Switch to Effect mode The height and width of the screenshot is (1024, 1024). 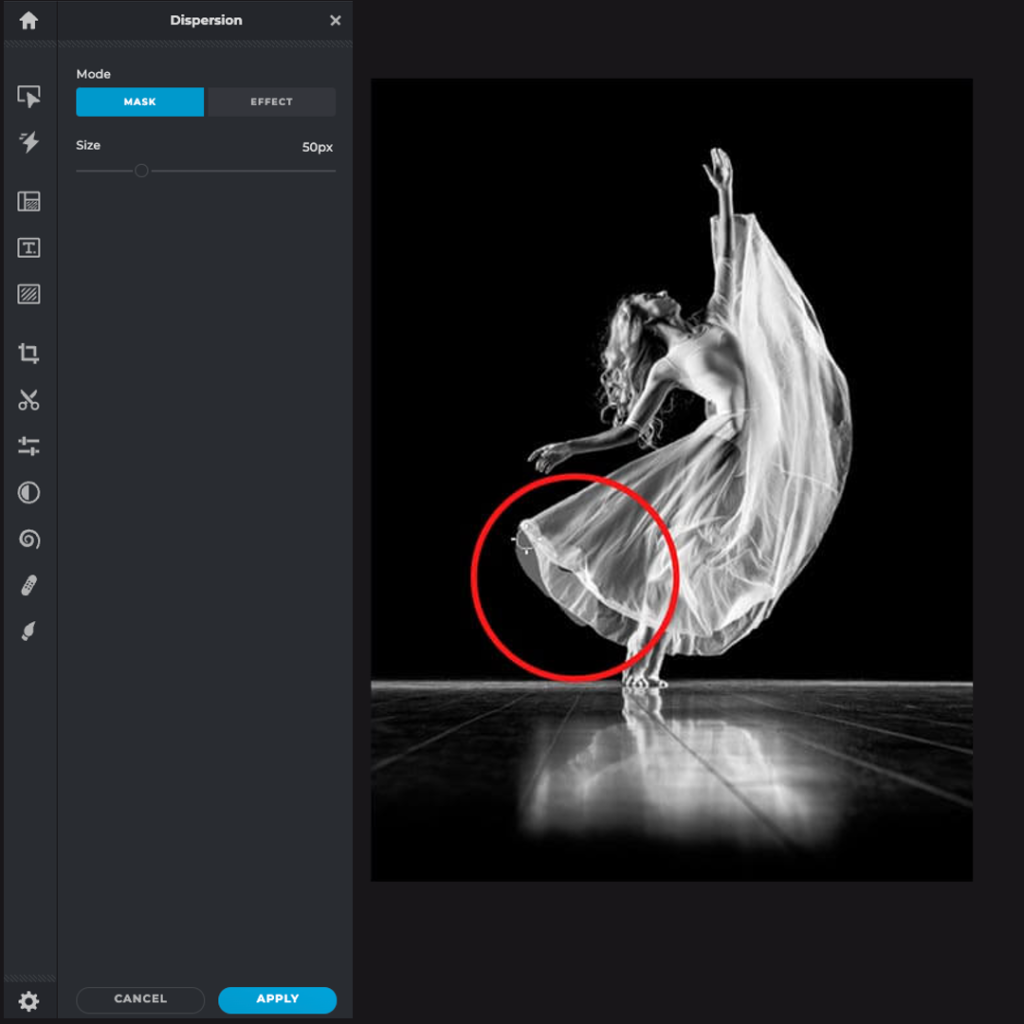tap(270, 101)
